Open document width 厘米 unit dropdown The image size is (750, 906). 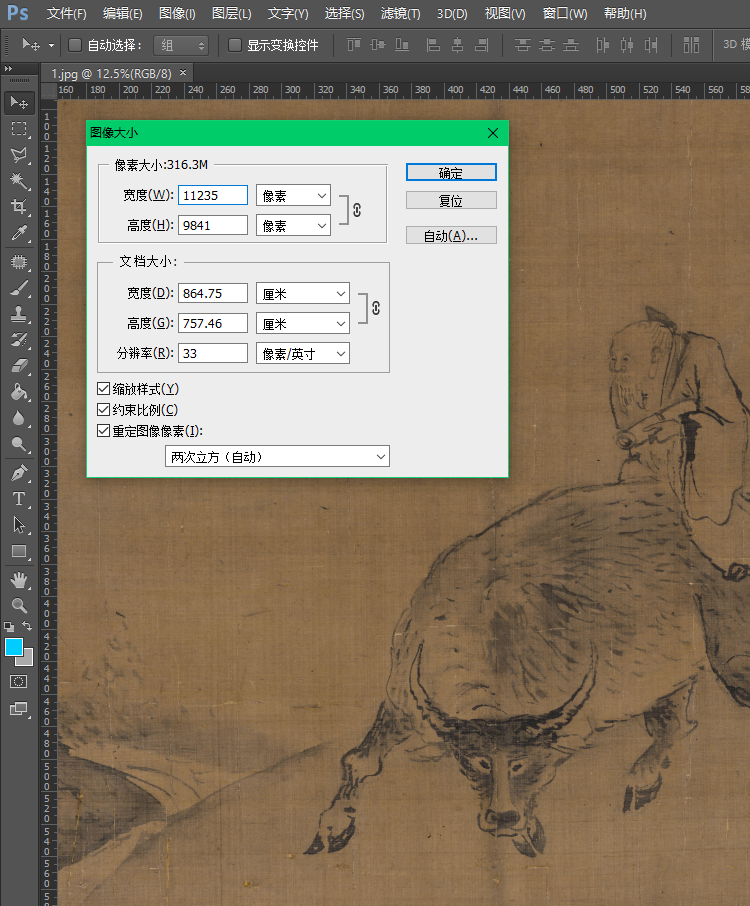tap(303, 294)
